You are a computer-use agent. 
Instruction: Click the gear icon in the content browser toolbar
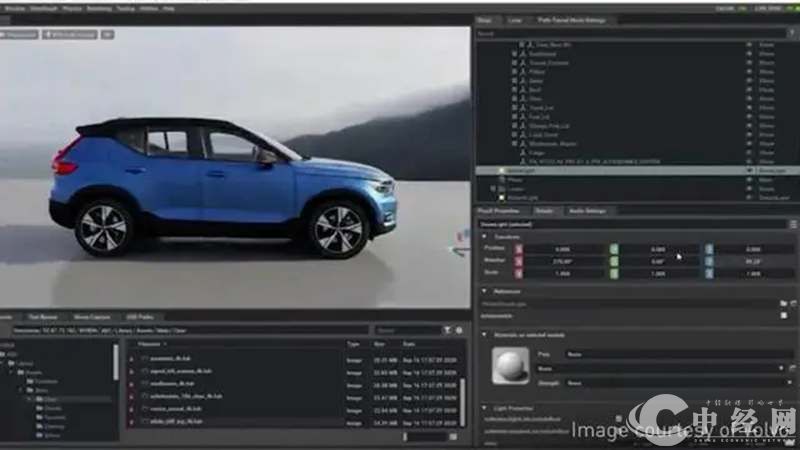pyautogui.click(x=459, y=329)
